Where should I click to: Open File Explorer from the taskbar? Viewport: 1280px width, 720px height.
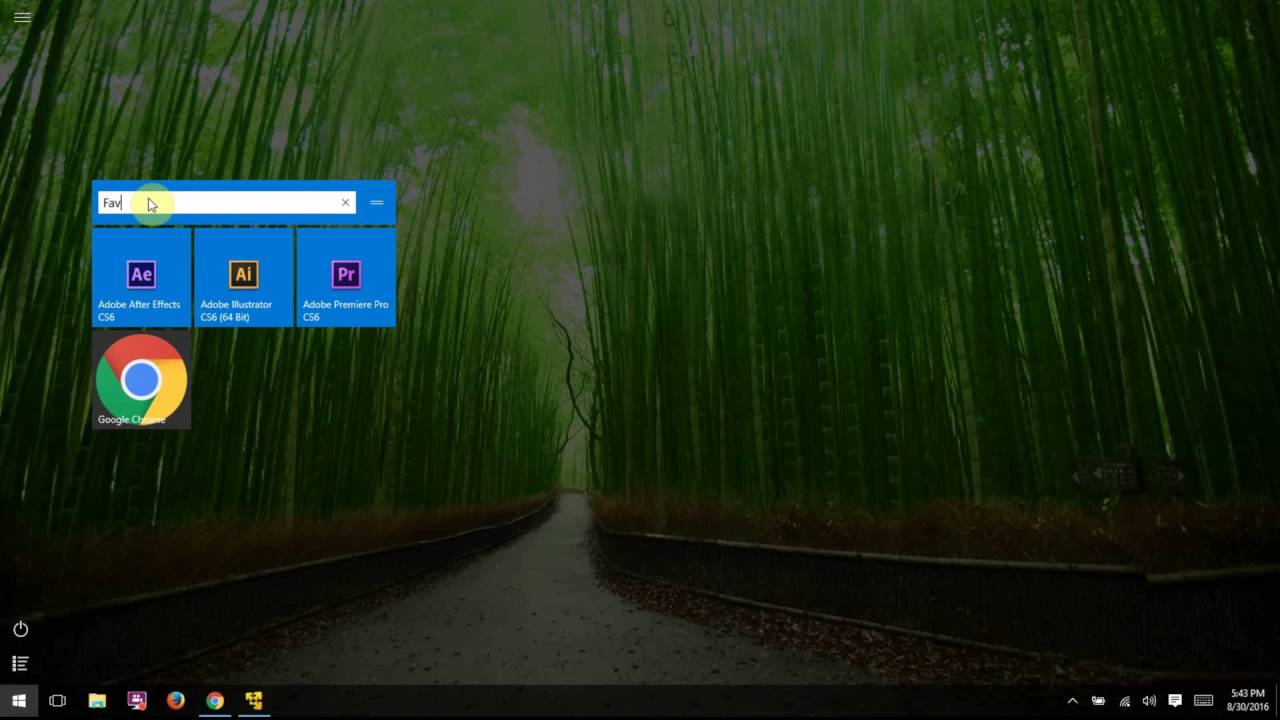[97, 701]
